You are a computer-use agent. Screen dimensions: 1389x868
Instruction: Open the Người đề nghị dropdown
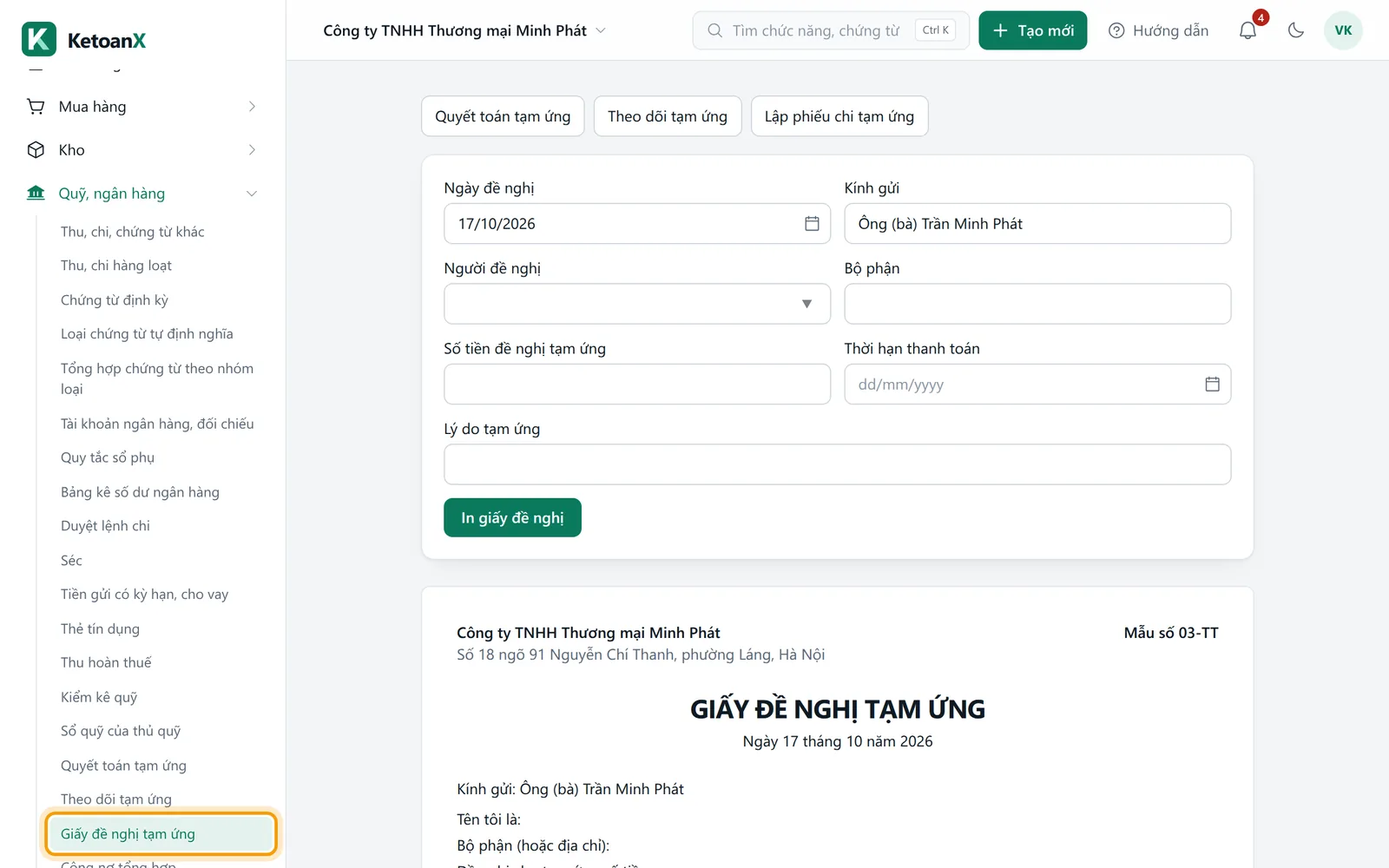pyautogui.click(x=637, y=304)
